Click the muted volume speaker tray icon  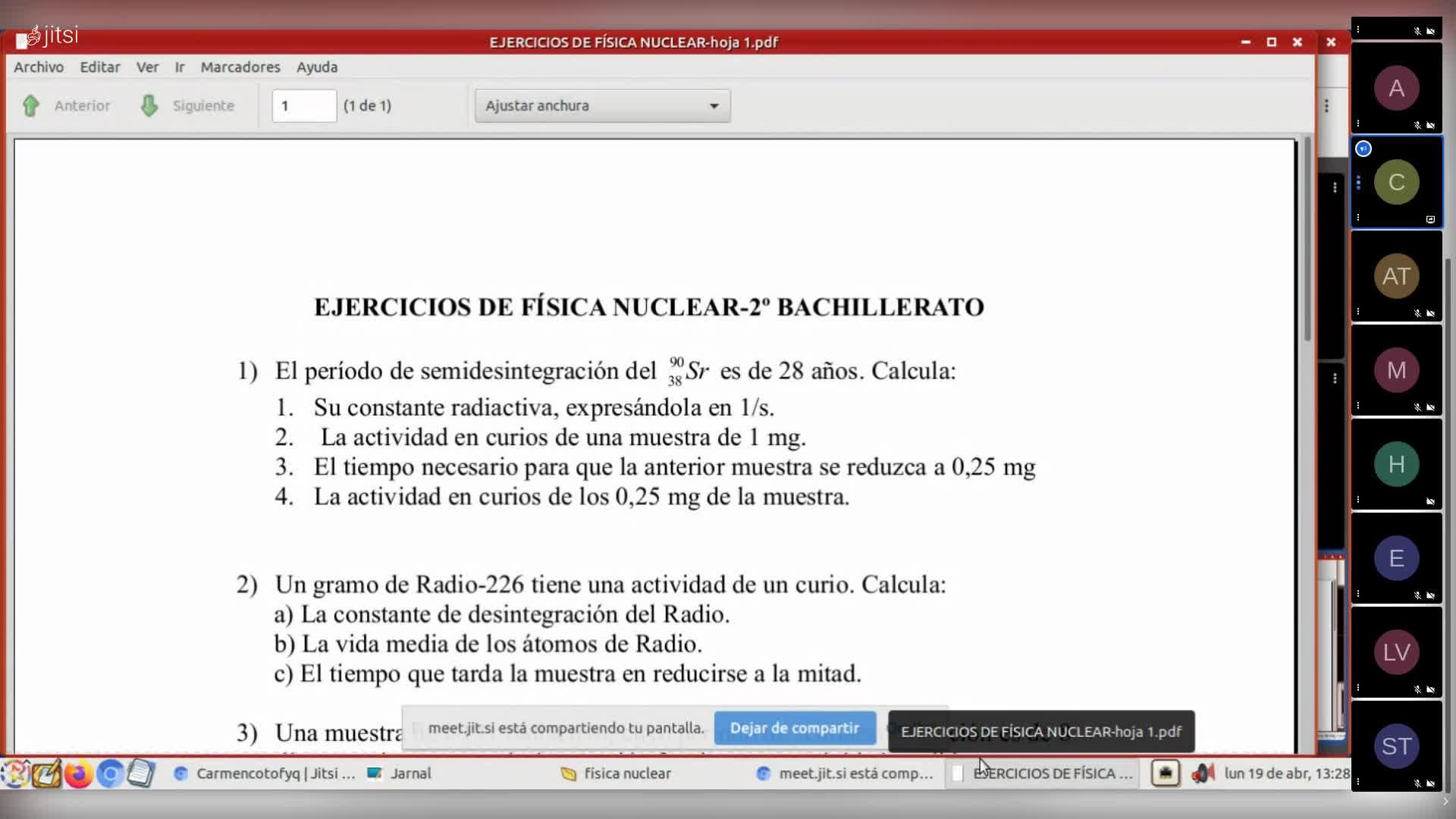(1203, 773)
